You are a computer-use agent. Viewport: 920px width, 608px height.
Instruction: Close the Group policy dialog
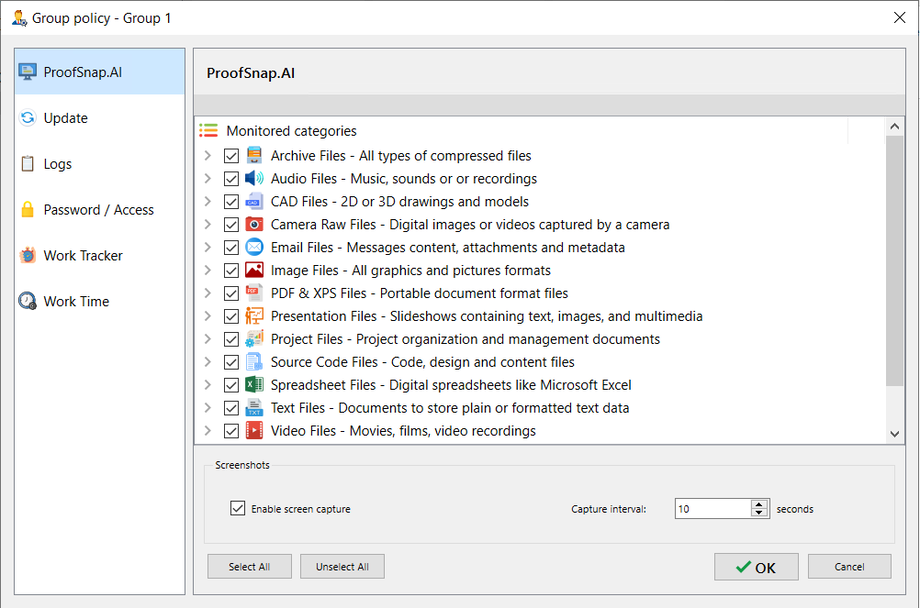(899, 18)
